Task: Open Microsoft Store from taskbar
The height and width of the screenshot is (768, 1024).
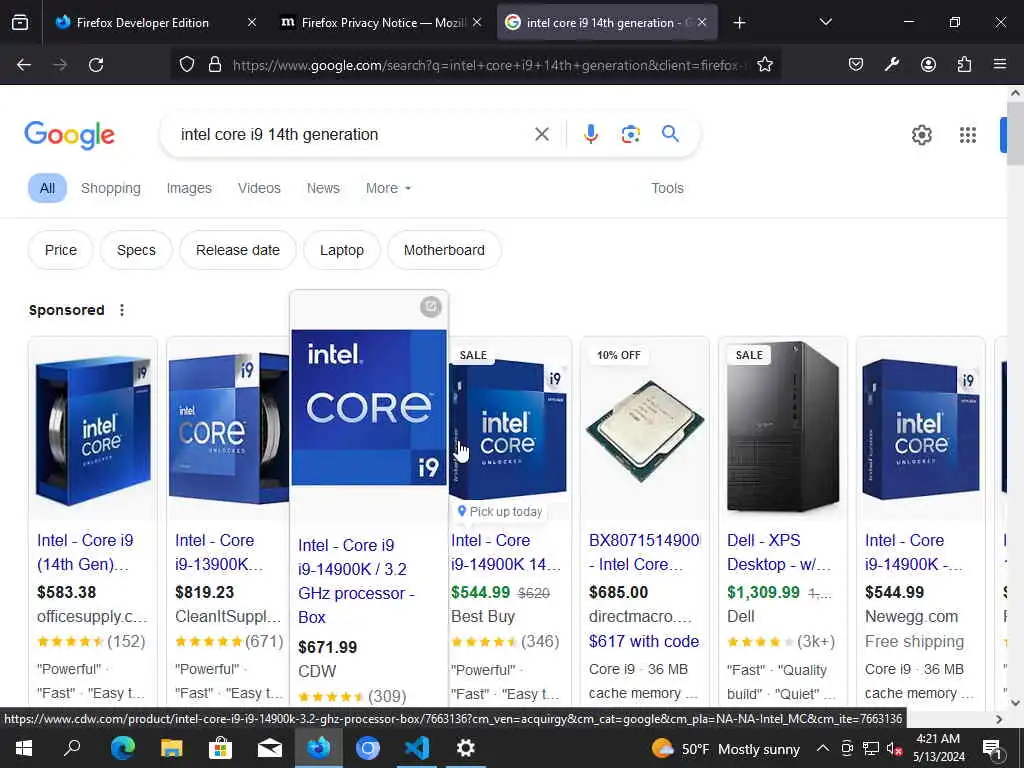Action: coord(221,748)
